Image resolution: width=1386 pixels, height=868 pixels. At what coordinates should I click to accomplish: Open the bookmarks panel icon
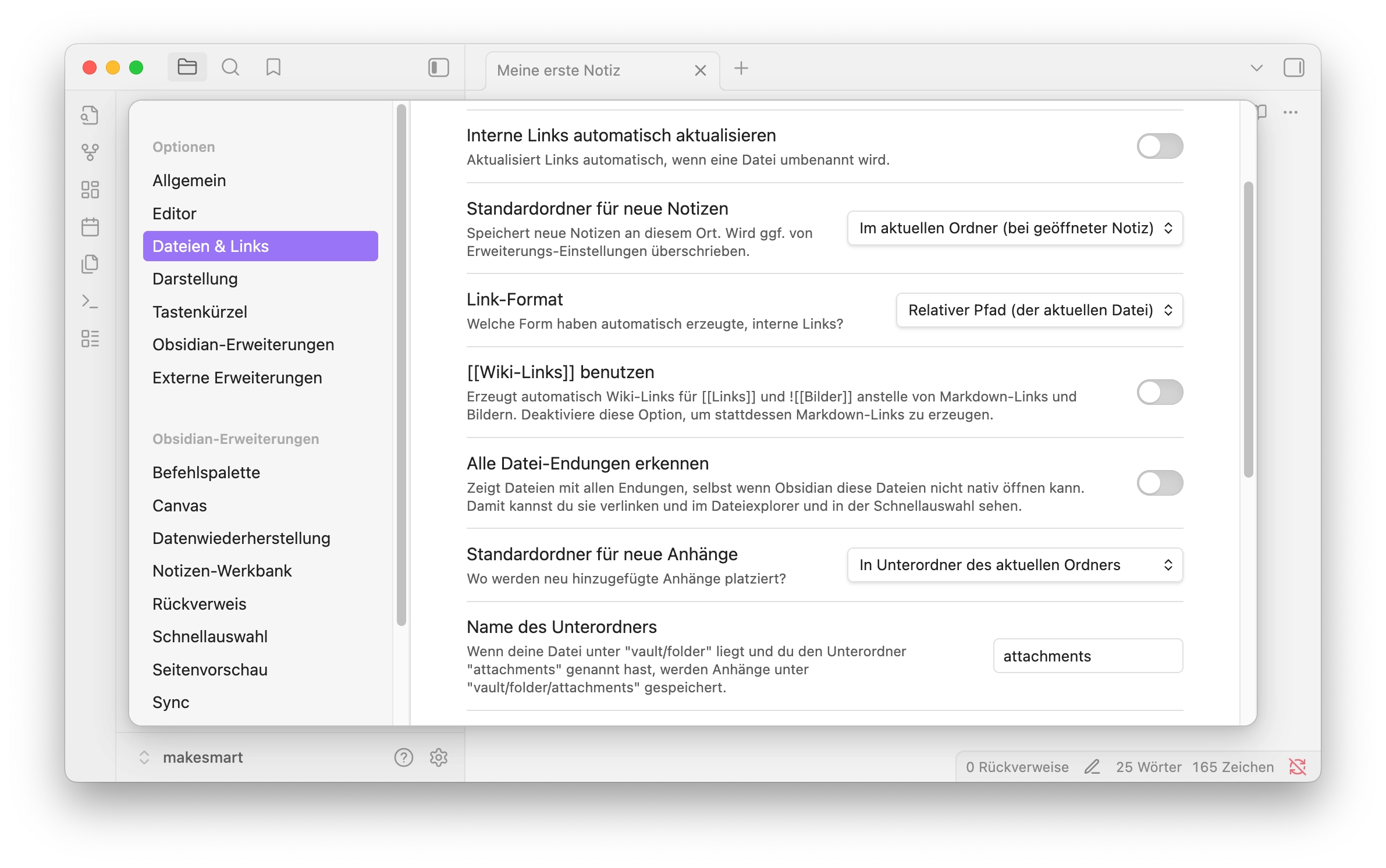(273, 67)
